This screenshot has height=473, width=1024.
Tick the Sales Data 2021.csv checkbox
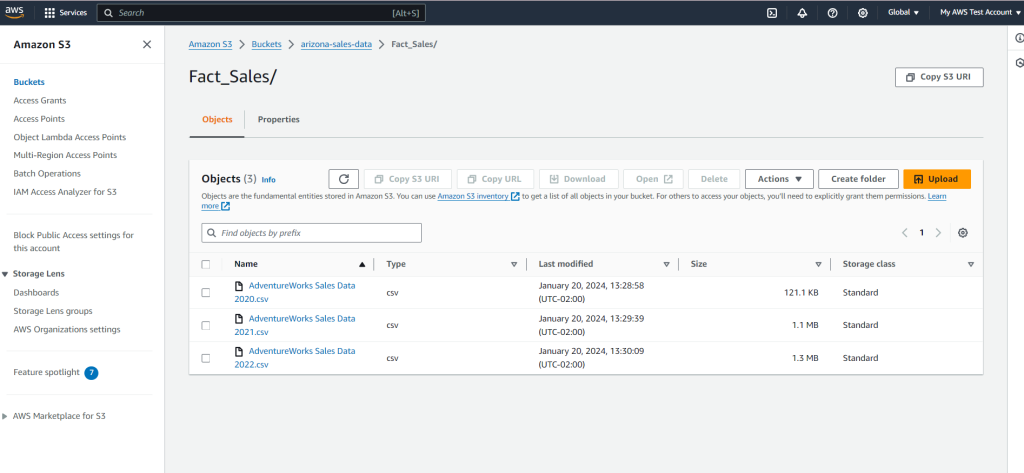coord(206,325)
